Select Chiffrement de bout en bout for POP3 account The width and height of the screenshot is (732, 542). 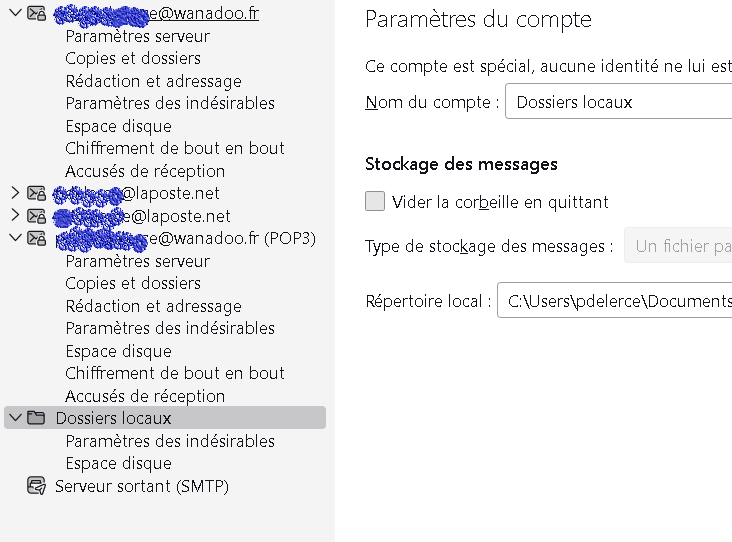point(175,373)
